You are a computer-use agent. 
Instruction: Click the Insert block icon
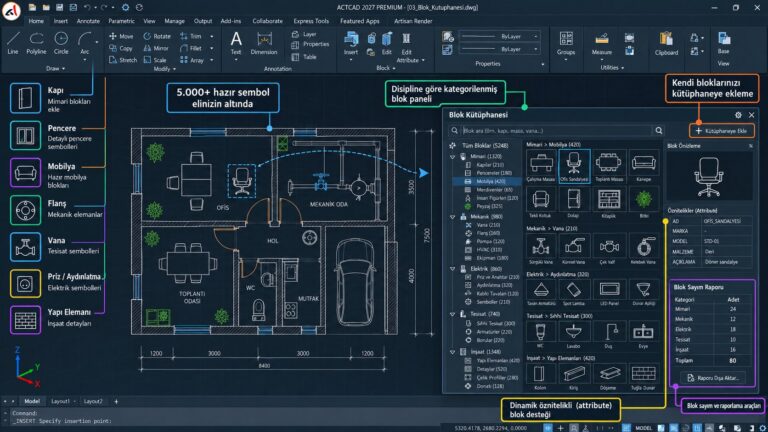tap(351, 43)
